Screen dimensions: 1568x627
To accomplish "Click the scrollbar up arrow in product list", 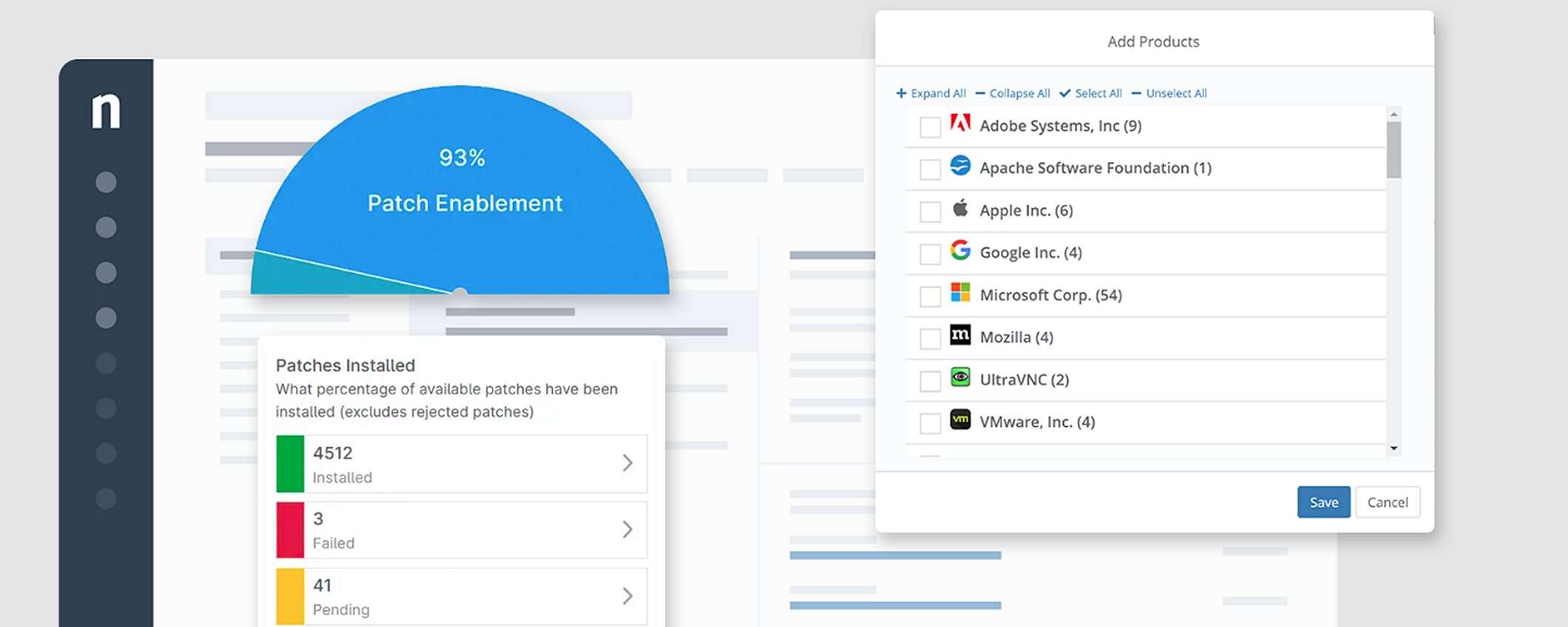I will pos(1393,115).
